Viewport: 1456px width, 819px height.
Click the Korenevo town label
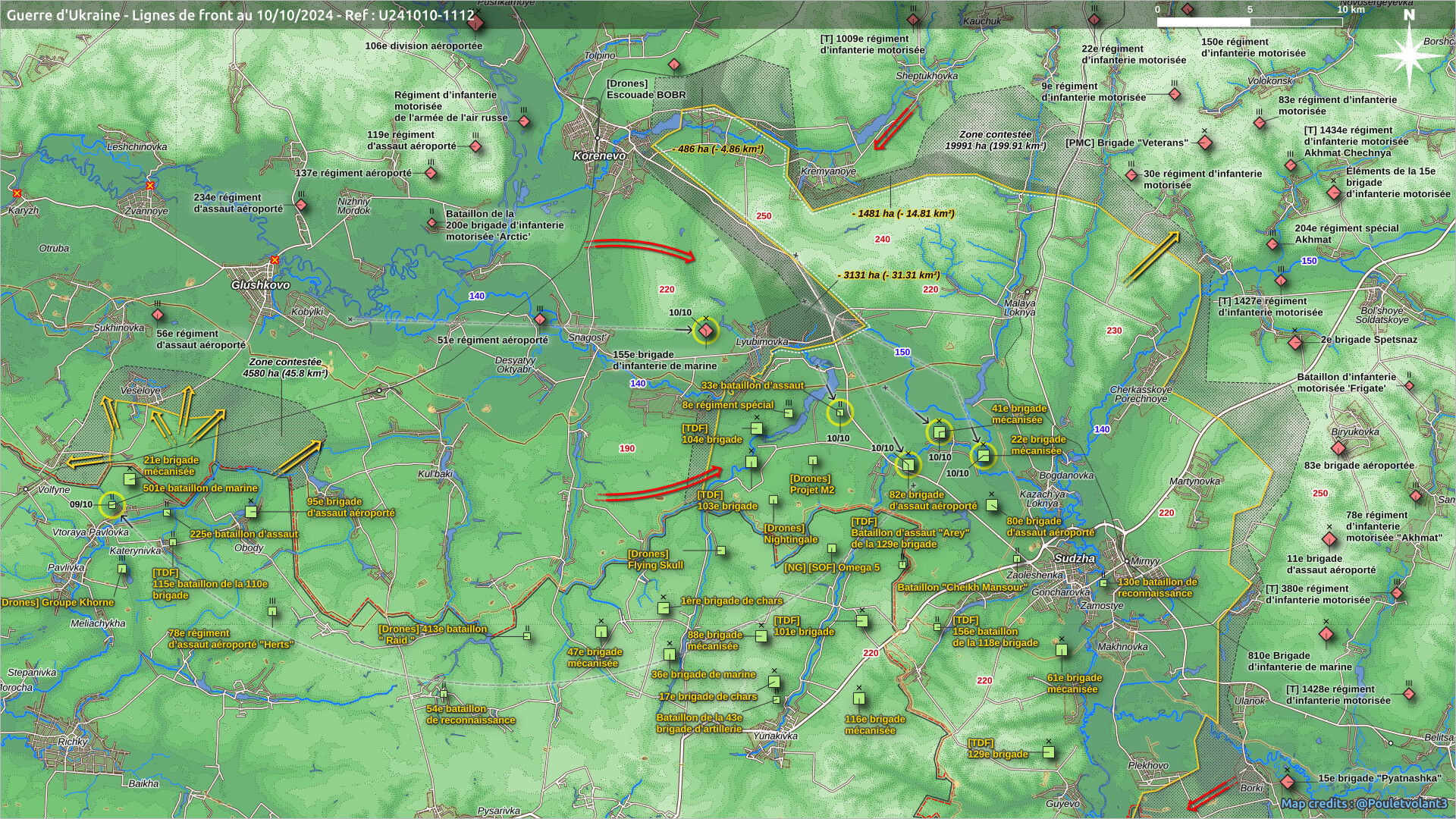tap(599, 155)
